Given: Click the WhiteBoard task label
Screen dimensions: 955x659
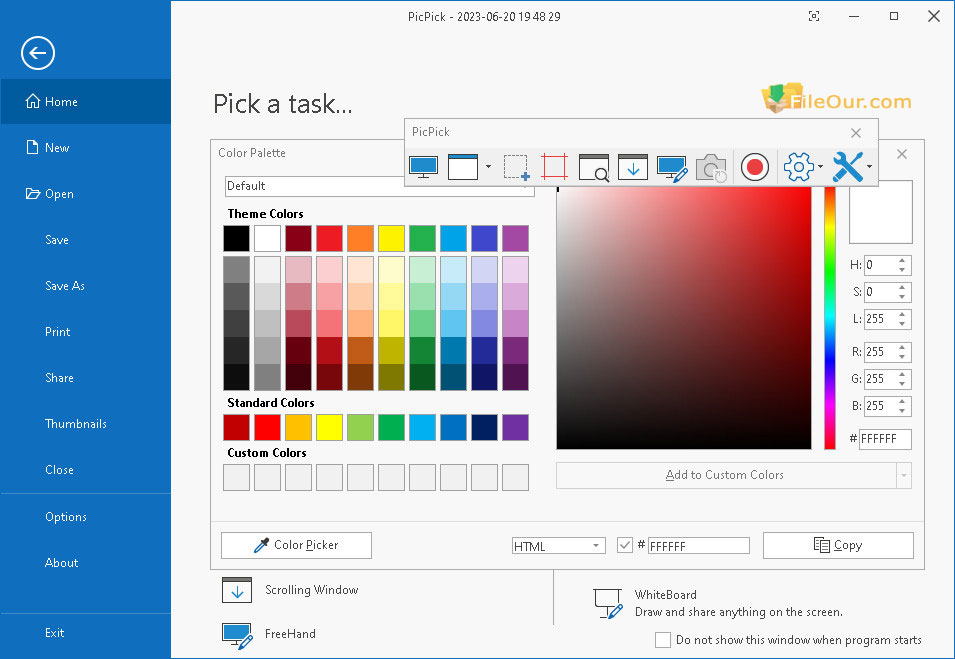Looking at the screenshot, I should tap(666, 595).
